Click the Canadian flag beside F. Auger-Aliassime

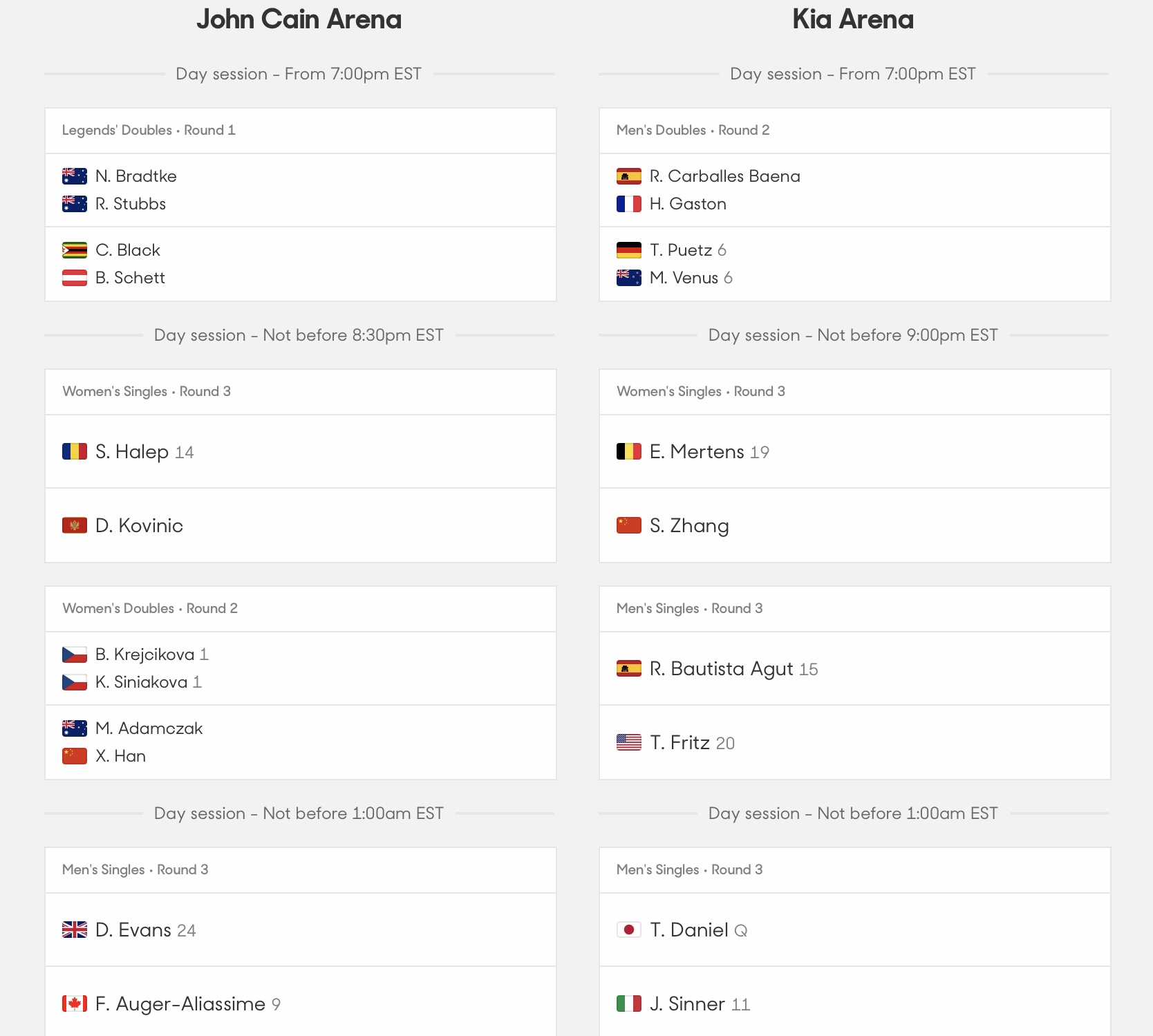coord(75,1004)
